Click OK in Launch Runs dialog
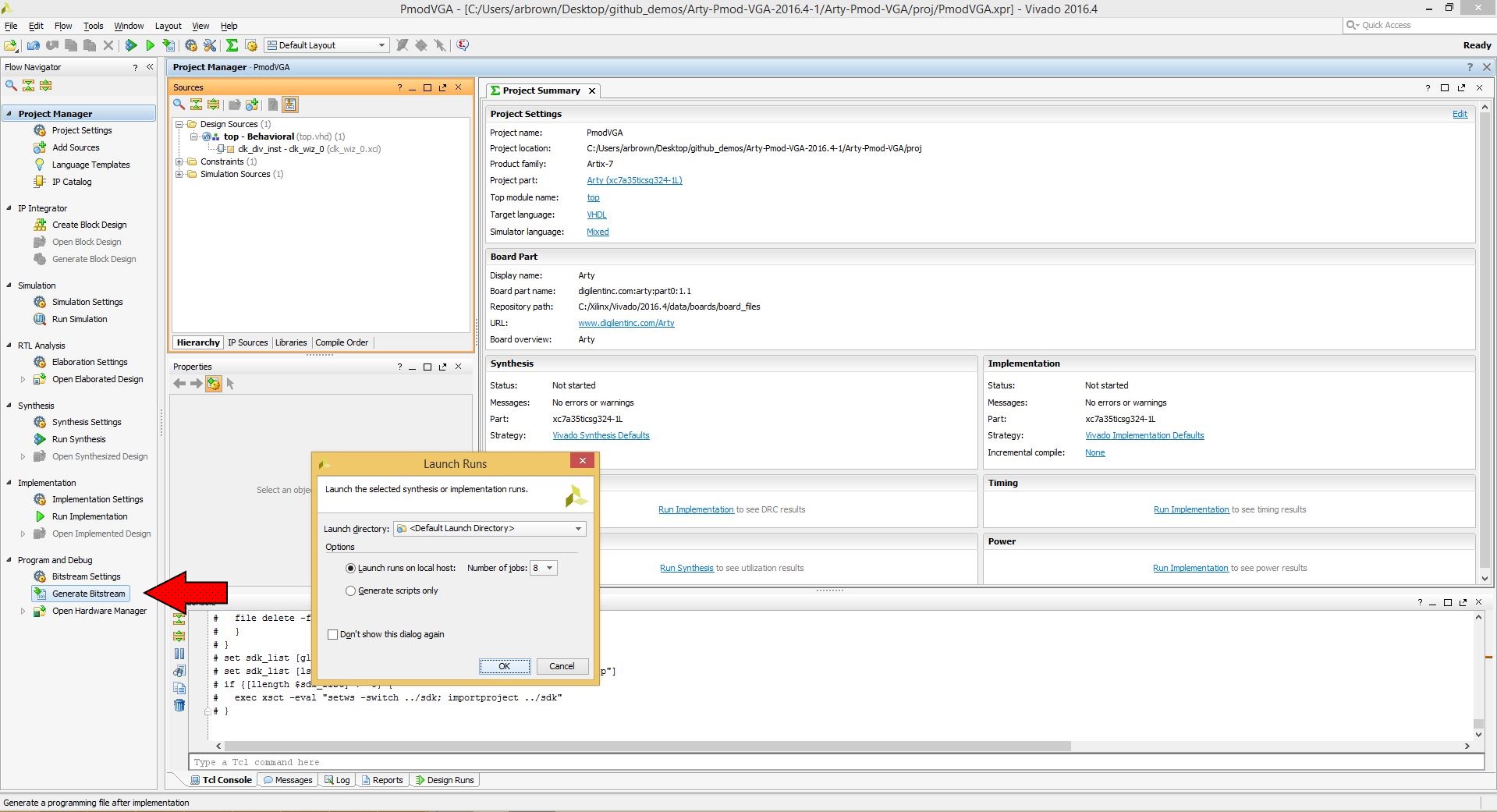1497x812 pixels. tap(505, 666)
